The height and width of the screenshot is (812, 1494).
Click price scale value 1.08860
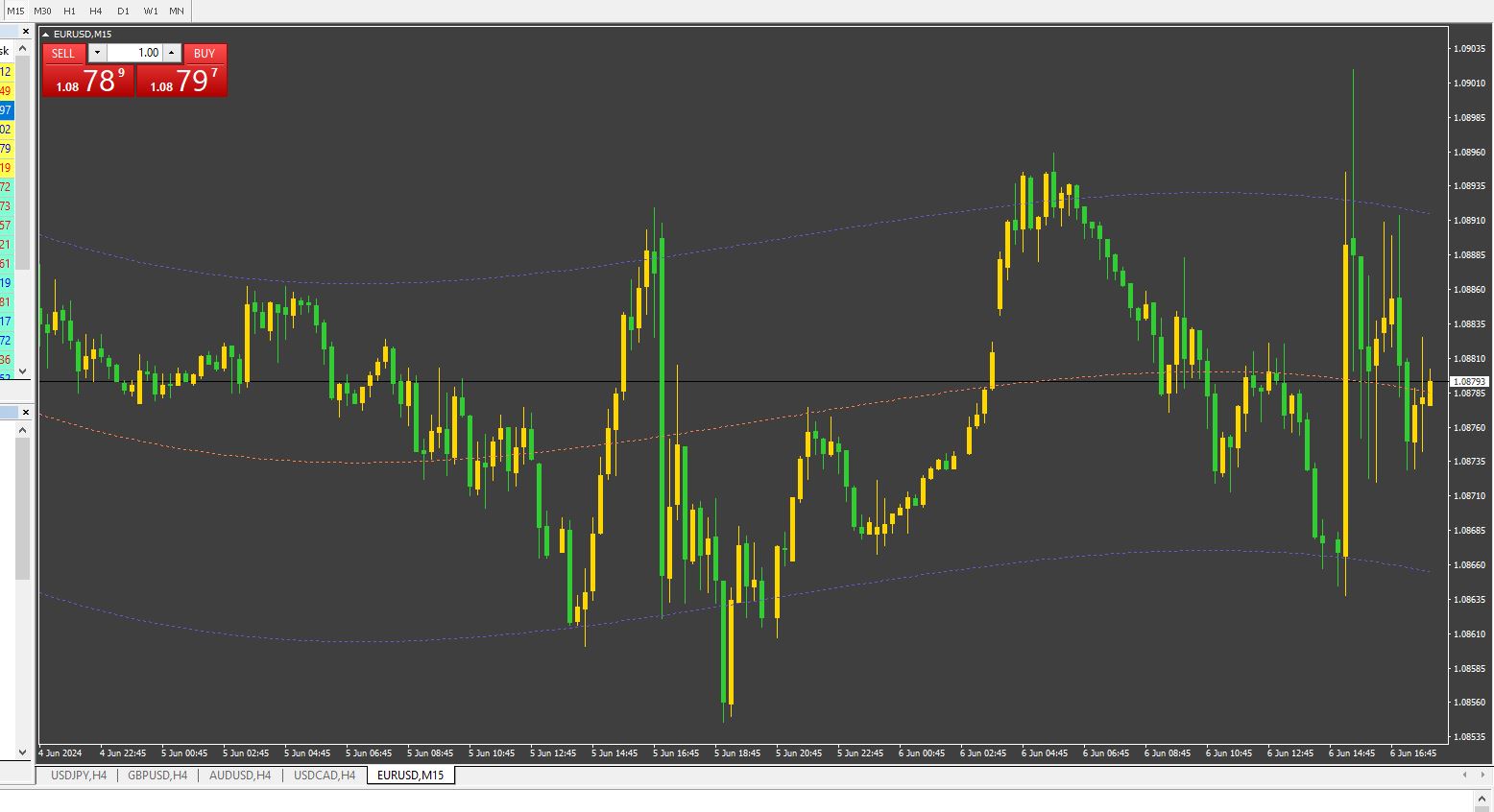click(1469, 290)
